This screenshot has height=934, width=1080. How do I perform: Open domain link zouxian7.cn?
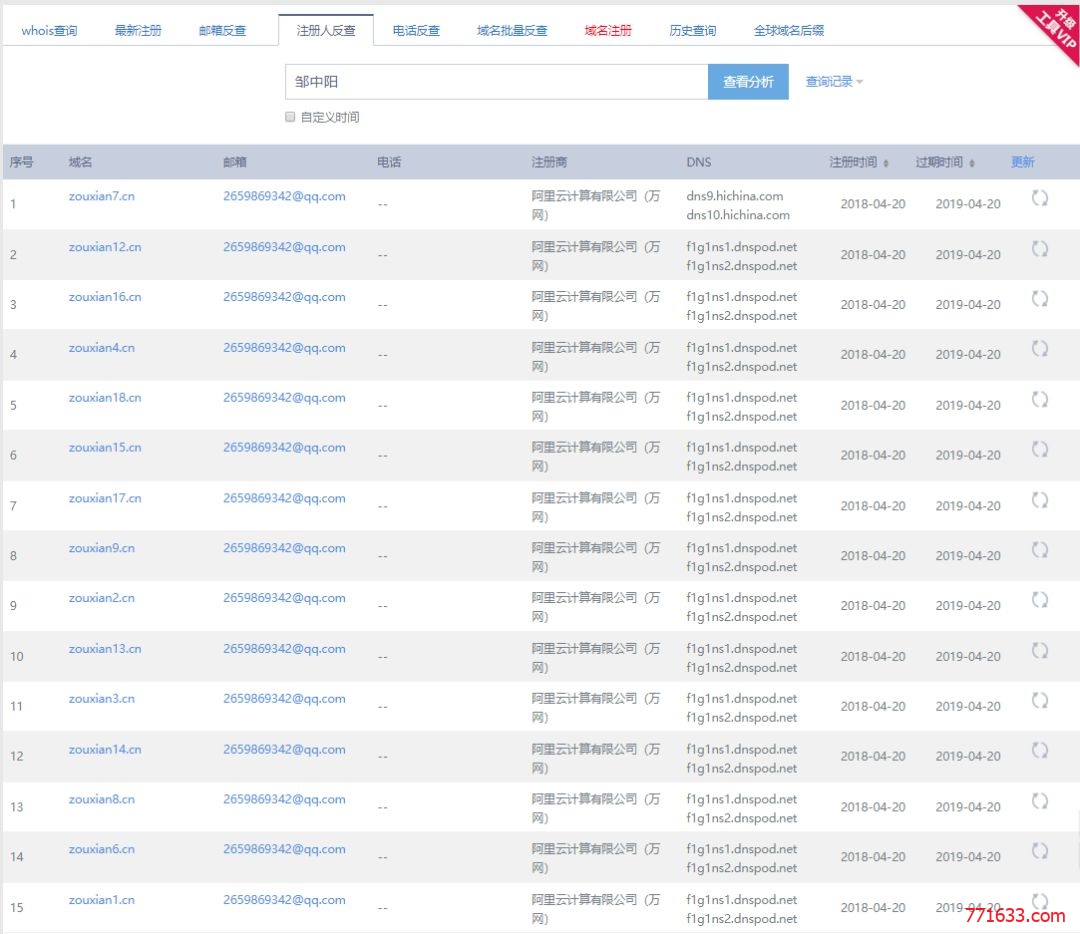[x=101, y=196]
